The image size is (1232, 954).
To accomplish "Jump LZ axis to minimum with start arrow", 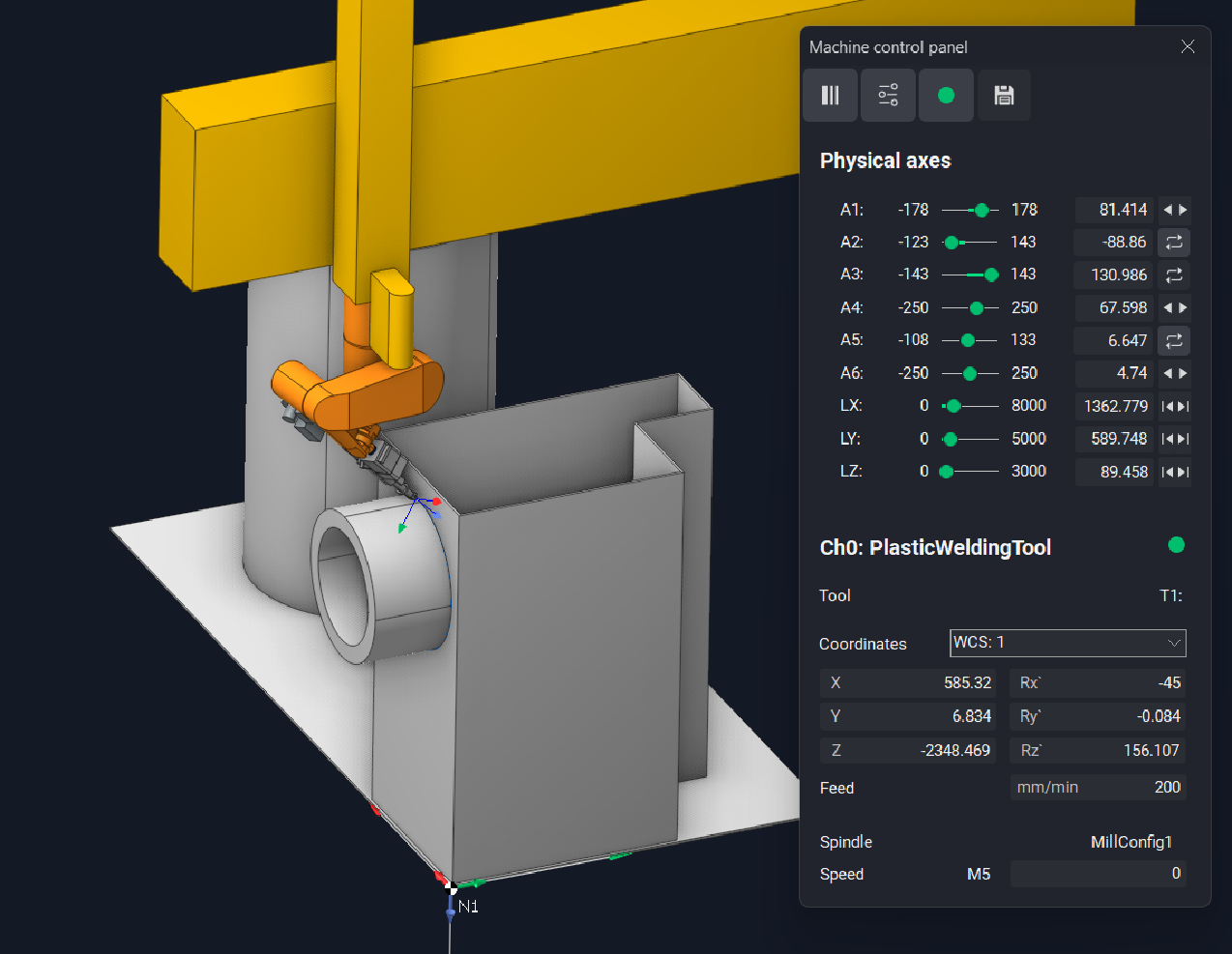I will (x=1167, y=473).
